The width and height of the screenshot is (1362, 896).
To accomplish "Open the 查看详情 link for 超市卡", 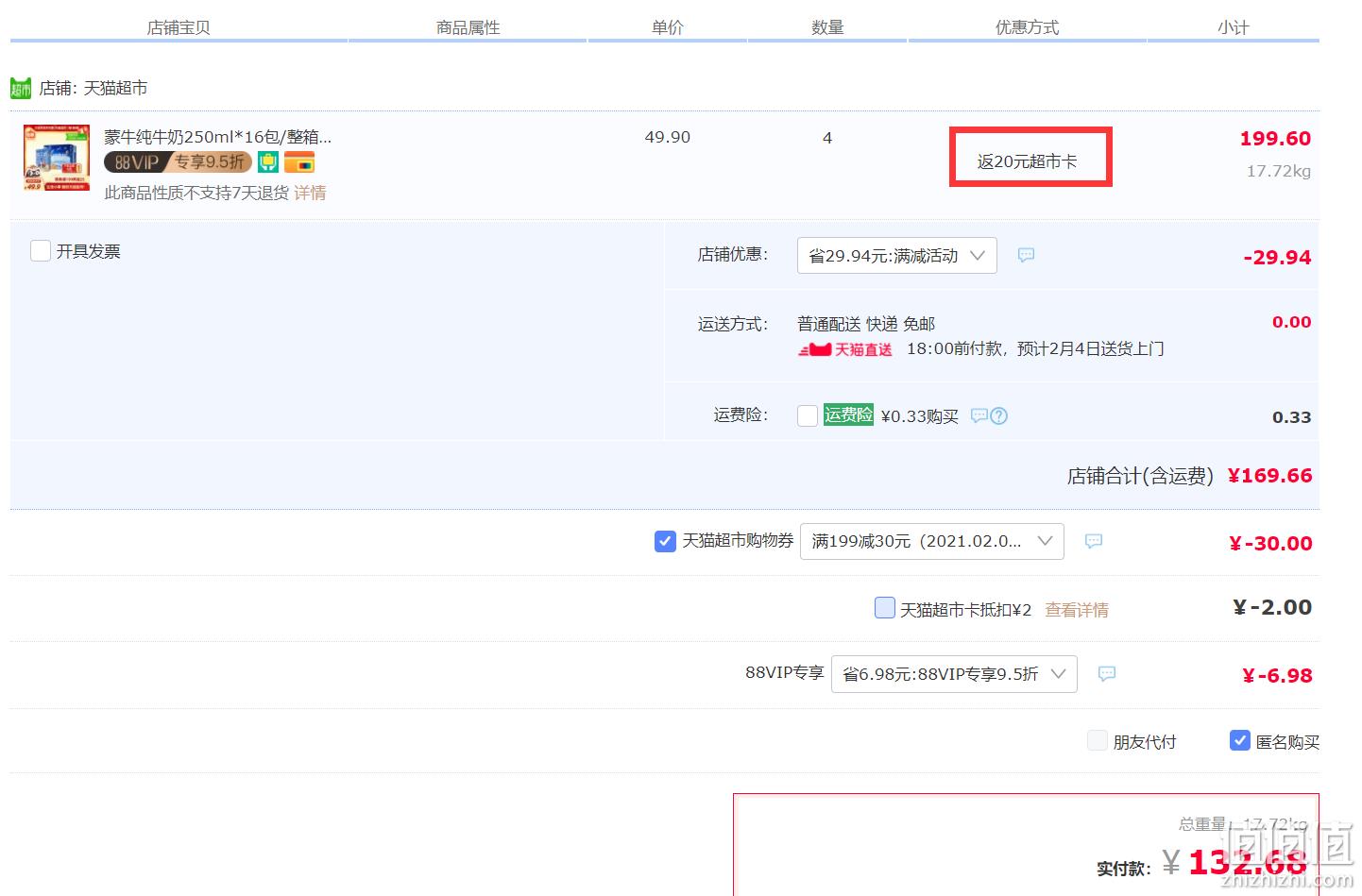I will click(x=1077, y=610).
